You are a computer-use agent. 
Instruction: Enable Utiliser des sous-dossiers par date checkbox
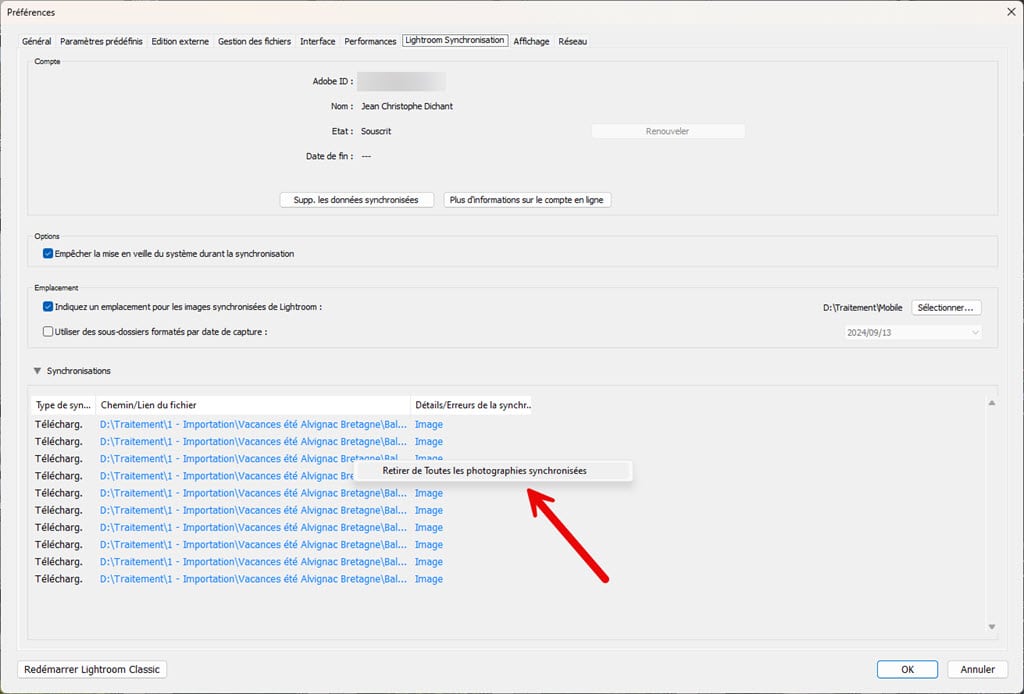(x=48, y=332)
